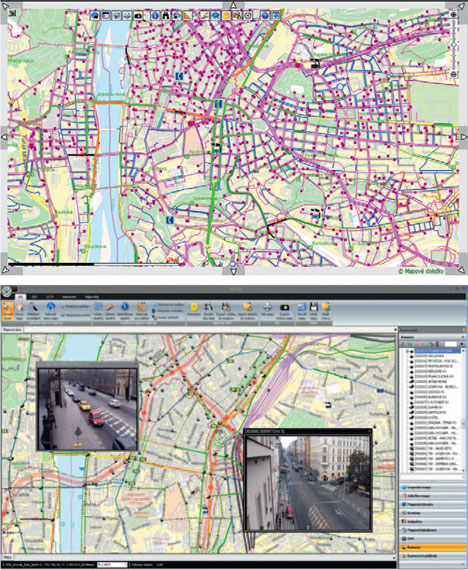Open the Nápověda ribbon tab
Screen dimensions: 468x570
click(92, 297)
